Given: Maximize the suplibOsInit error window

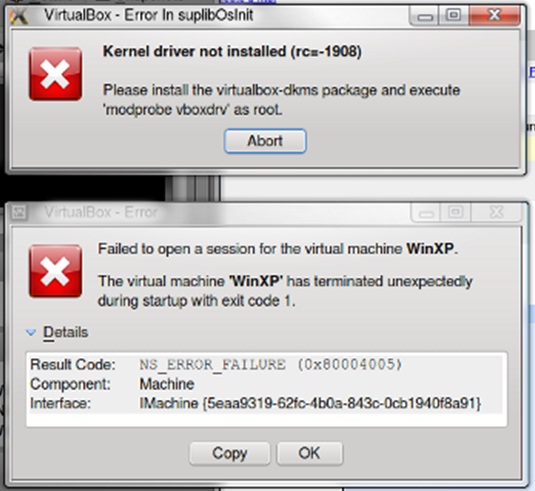Looking at the screenshot, I should point(454,16).
